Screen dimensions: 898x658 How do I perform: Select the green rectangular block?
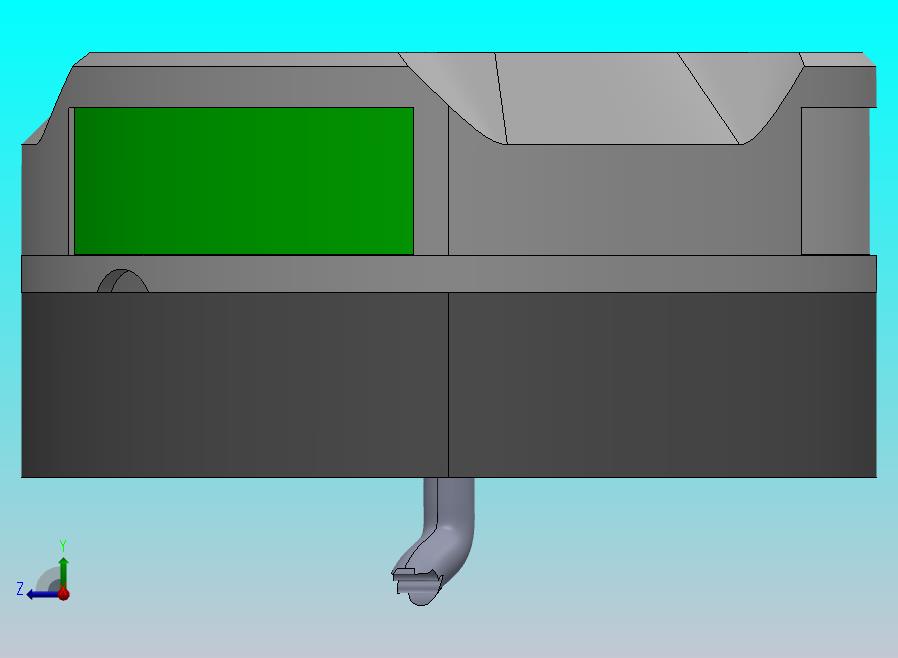pos(244,181)
